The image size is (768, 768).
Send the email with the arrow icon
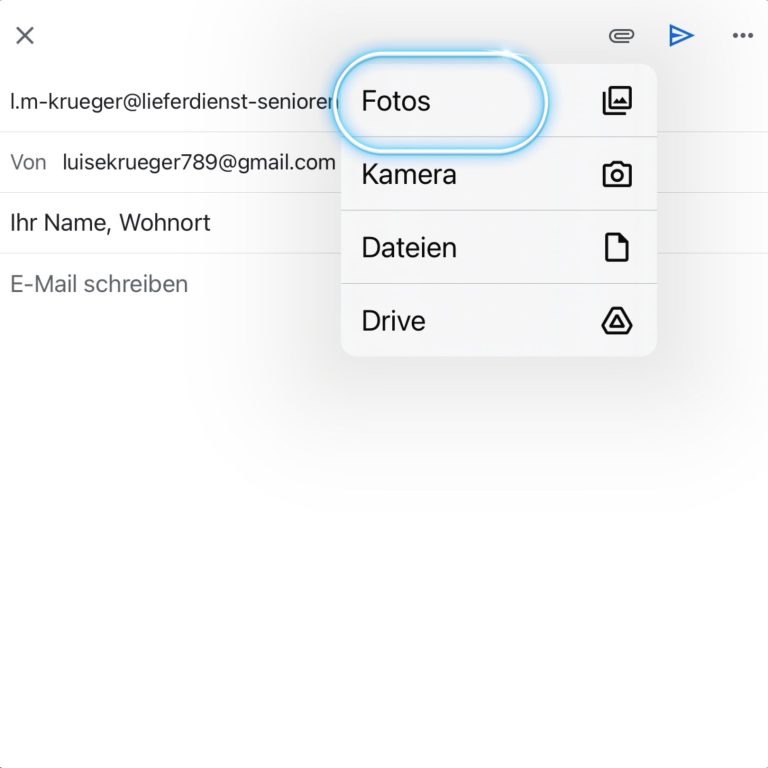point(681,36)
